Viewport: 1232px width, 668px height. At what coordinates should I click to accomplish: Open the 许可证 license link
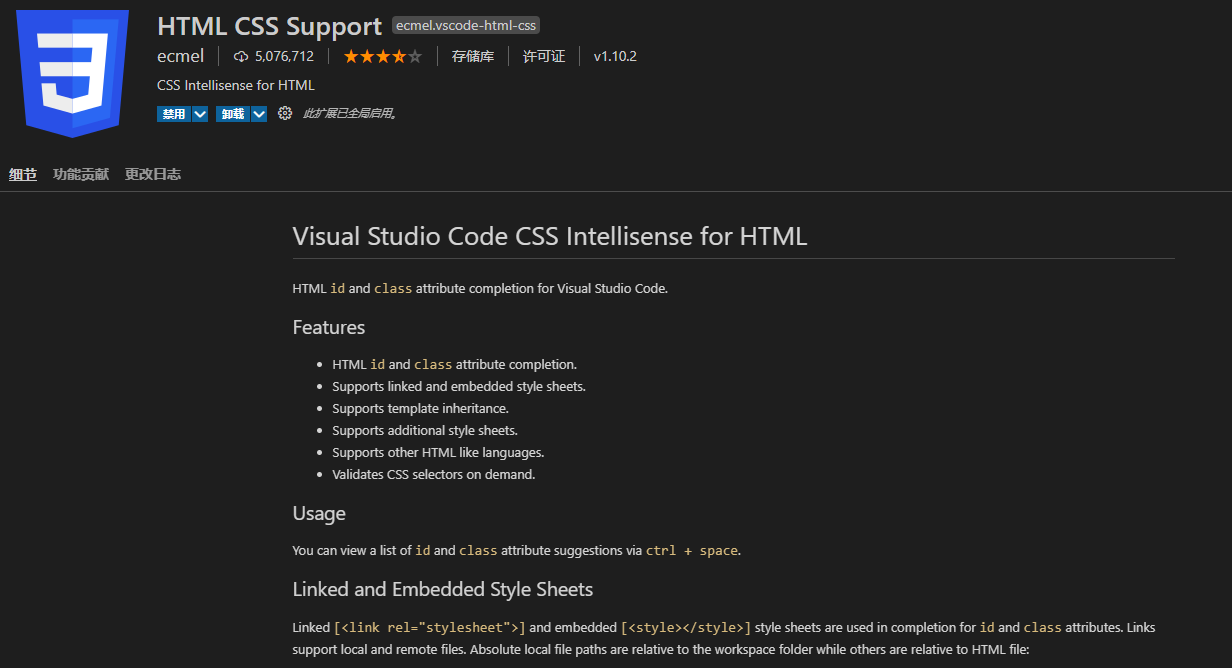coord(544,57)
